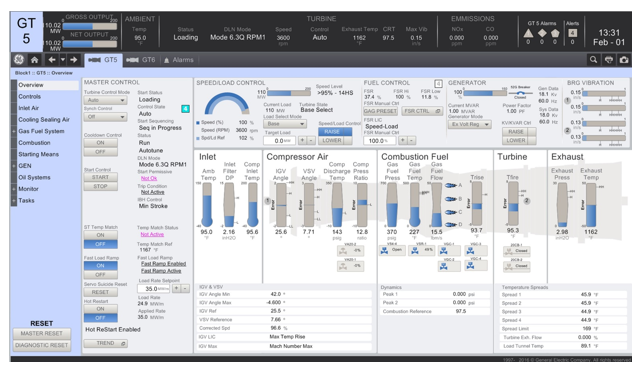Open the Load Select Mode Base dropdown
The height and width of the screenshot is (369, 642).
(x=285, y=124)
